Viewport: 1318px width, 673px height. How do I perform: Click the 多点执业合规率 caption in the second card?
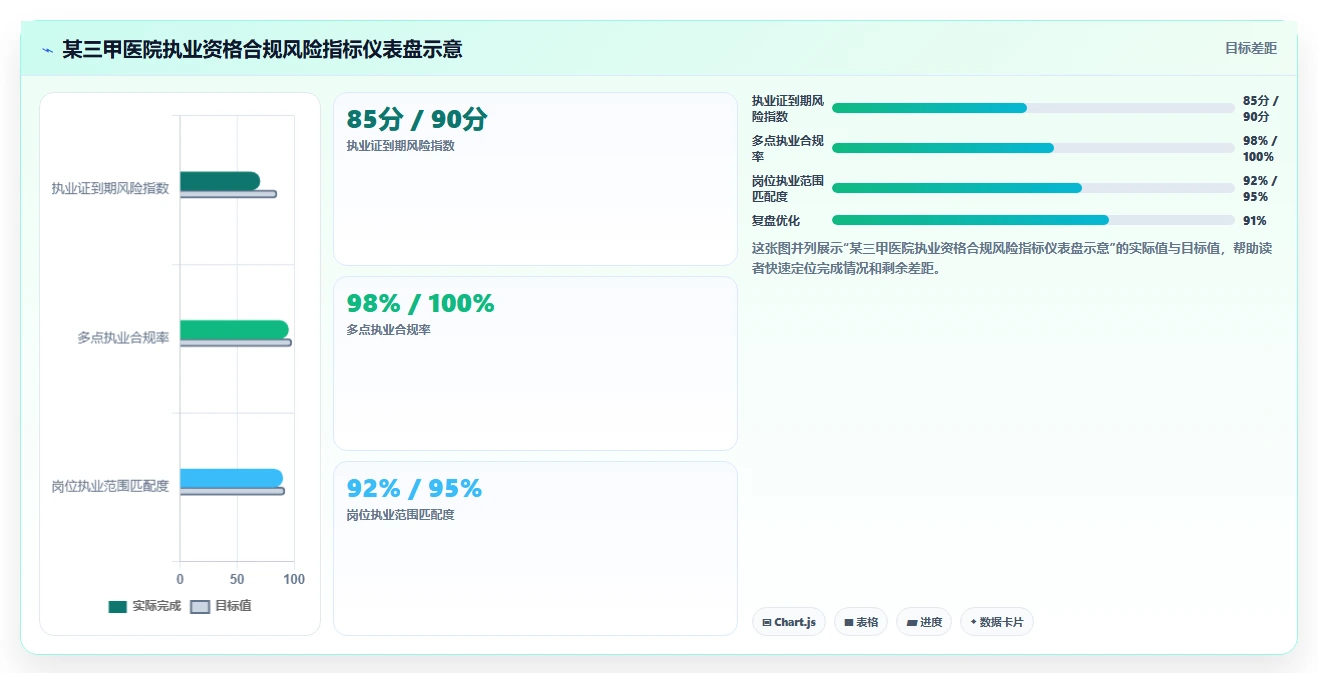click(x=388, y=330)
